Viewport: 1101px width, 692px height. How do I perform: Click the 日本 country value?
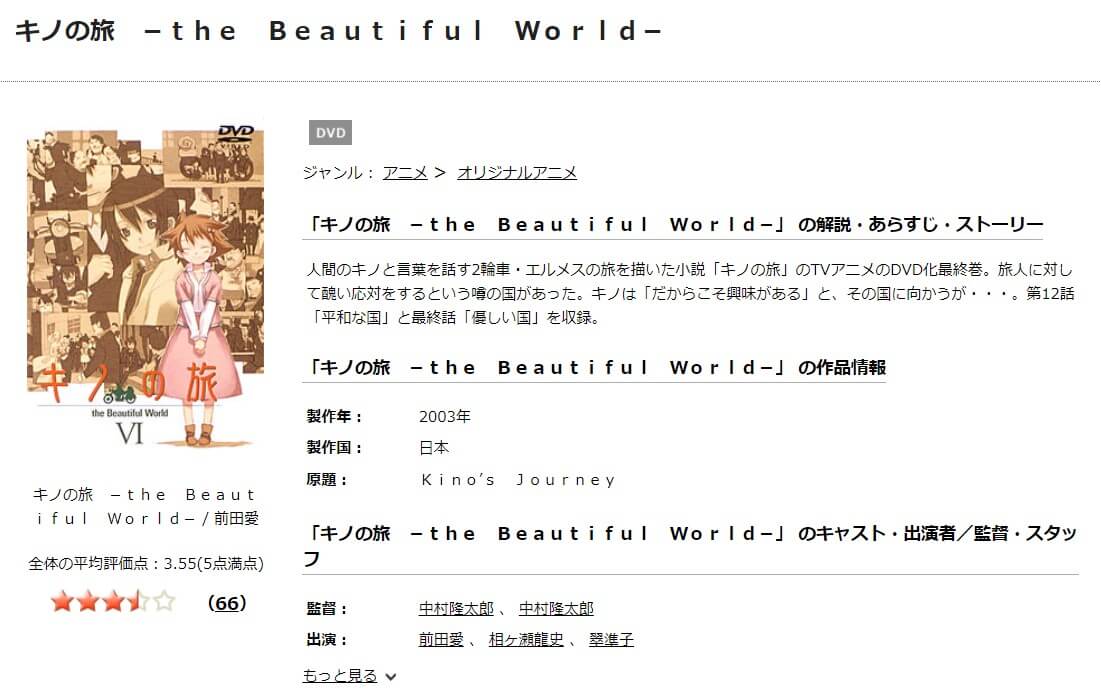coord(434,448)
